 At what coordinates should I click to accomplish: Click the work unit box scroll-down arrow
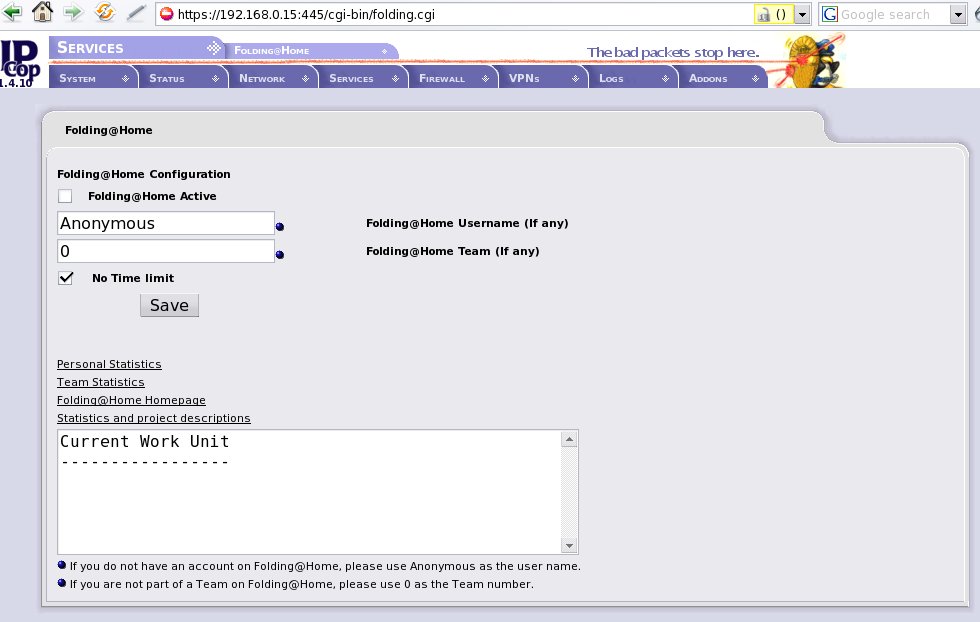coord(569,546)
